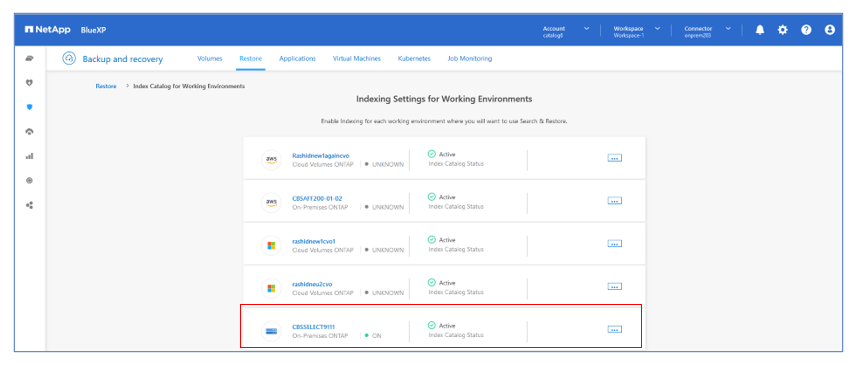The image size is (862, 366).
Task: Open the three-dot menu for rashidnew1cvo1
Action: click(615, 243)
